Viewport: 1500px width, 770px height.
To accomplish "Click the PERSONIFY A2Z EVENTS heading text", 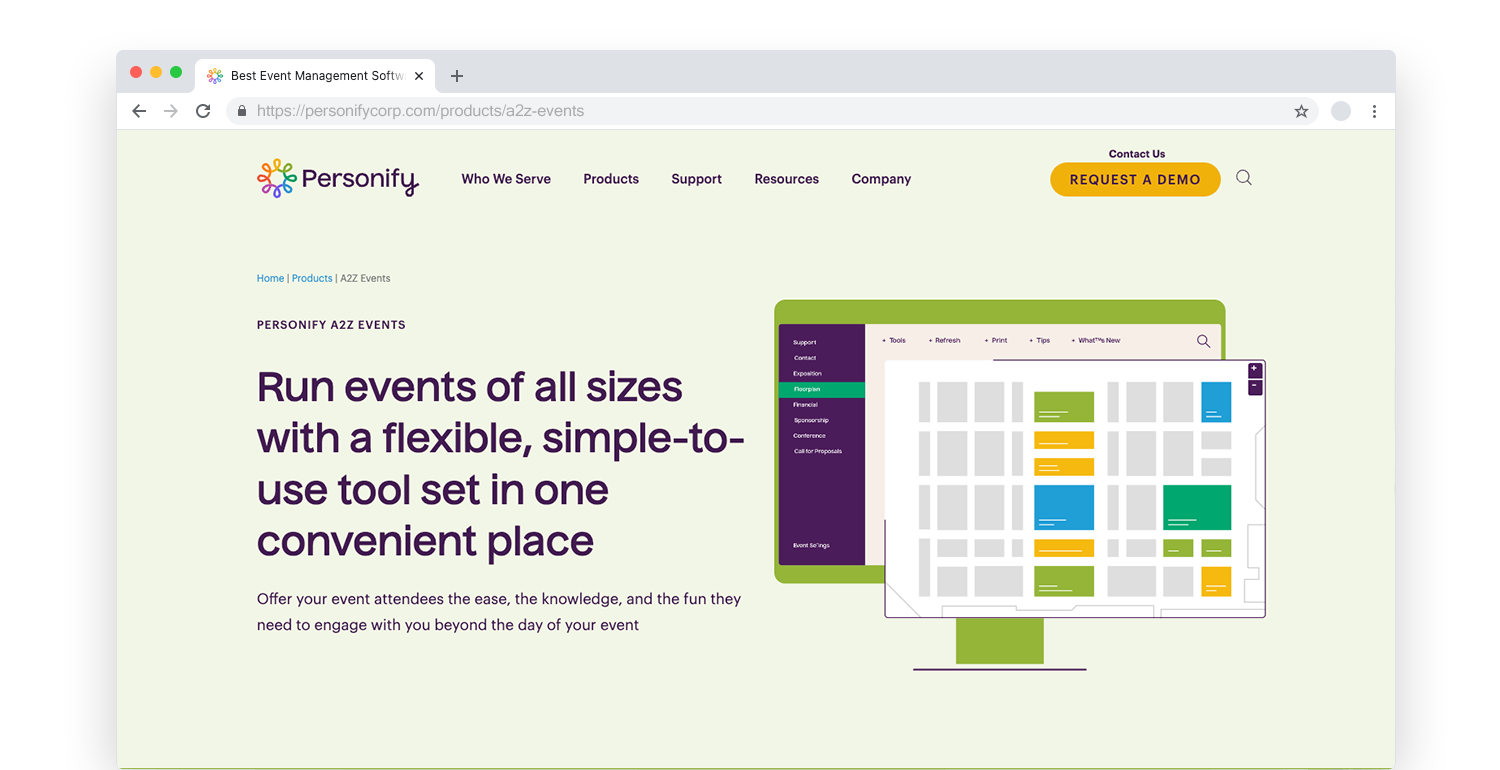I will [x=331, y=325].
